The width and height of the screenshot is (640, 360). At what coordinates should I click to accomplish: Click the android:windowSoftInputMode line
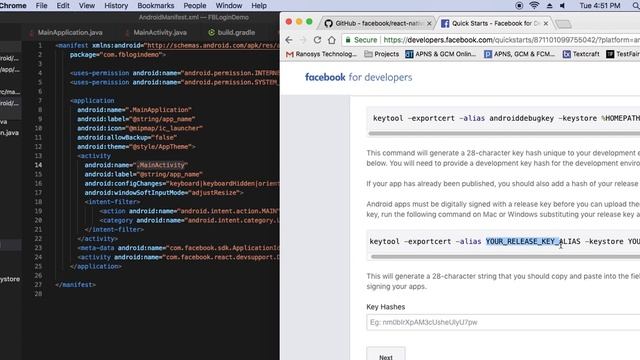tap(164, 193)
